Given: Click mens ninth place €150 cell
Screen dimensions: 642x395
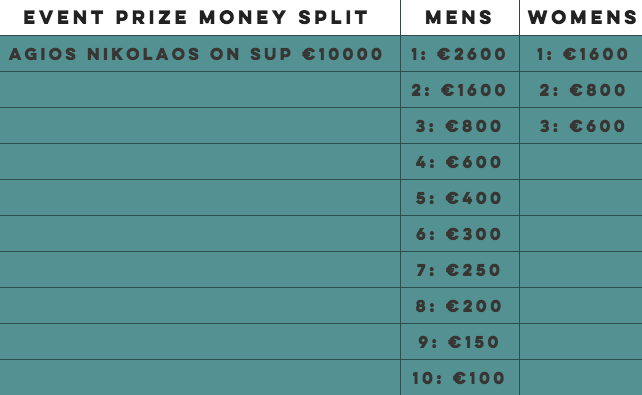Looking at the screenshot, I should click(x=459, y=342).
